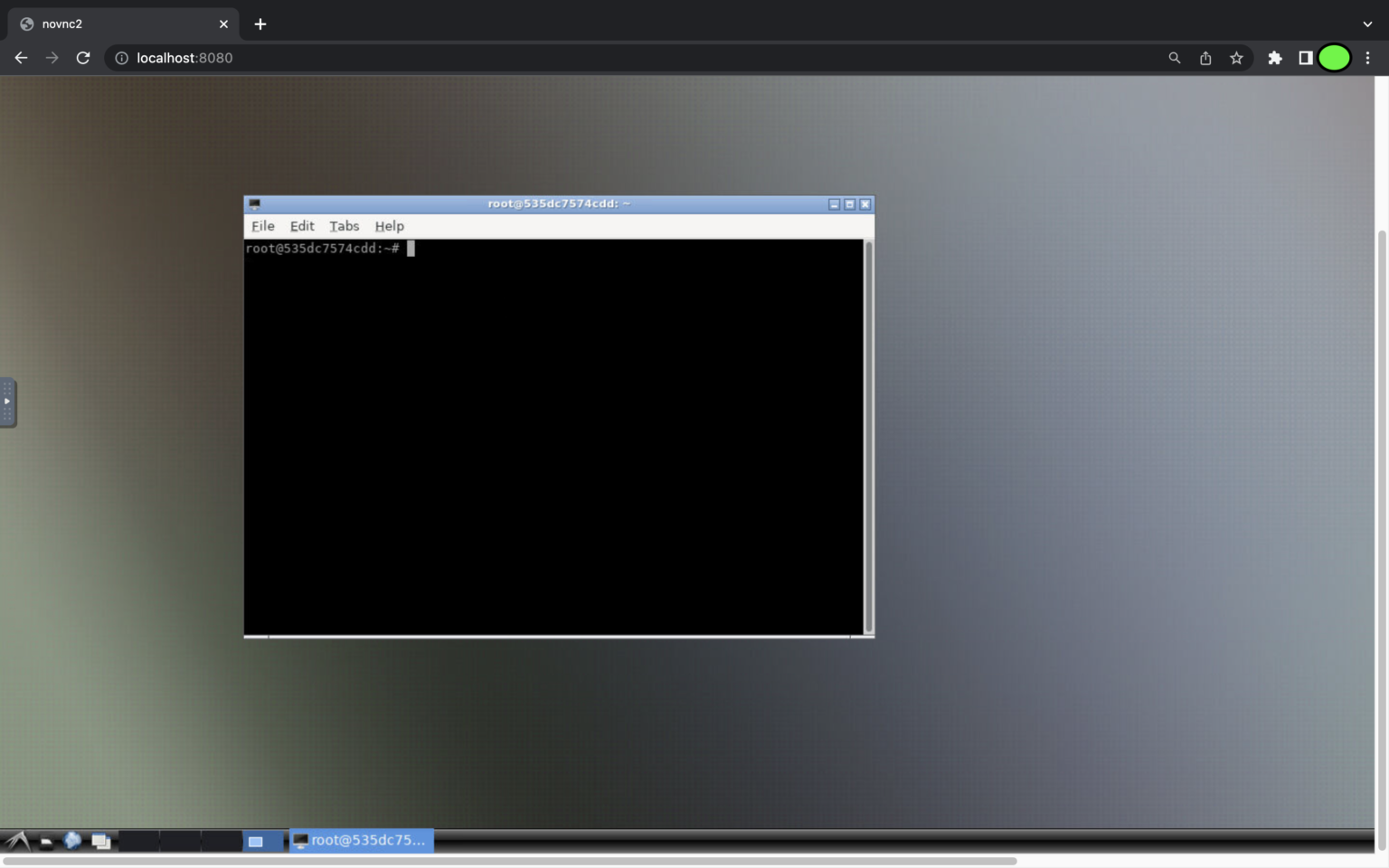Click the launcher logo at the taskbar's left edge
The image size is (1389, 868).
click(x=18, y=840)
